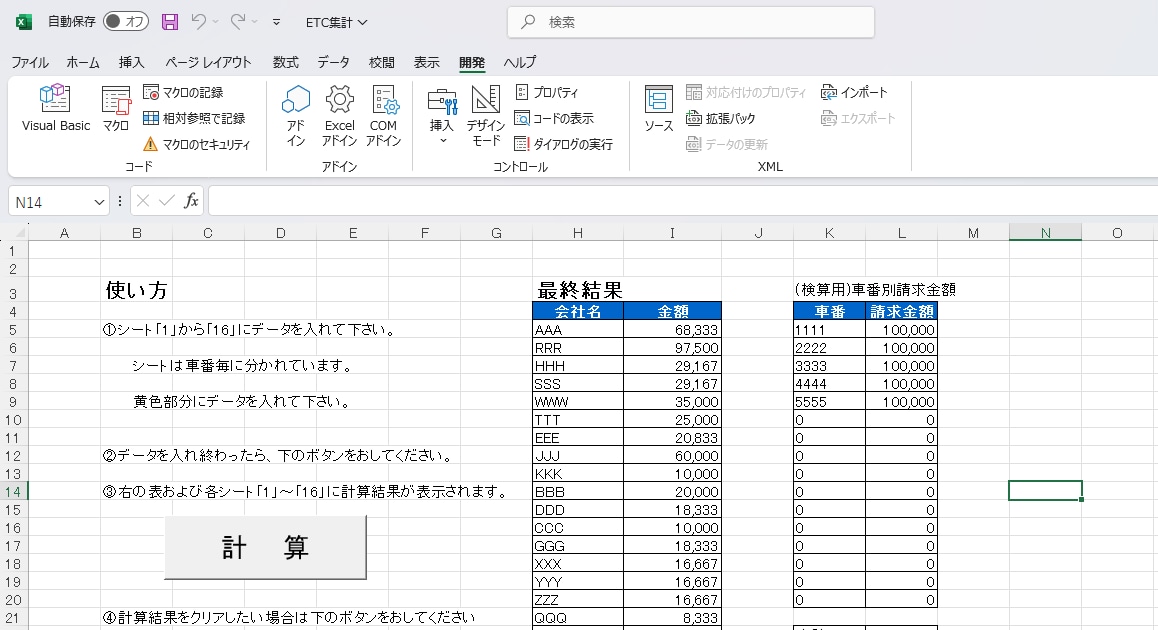Redo the last action

237,21
